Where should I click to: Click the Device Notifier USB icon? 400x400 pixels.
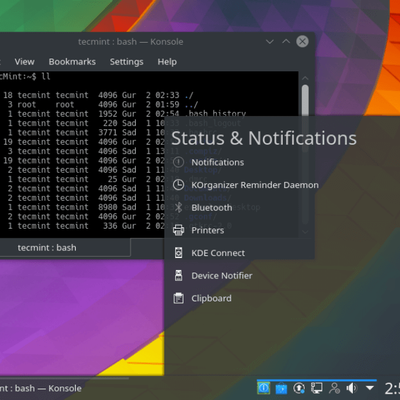[x=179, y=276]
